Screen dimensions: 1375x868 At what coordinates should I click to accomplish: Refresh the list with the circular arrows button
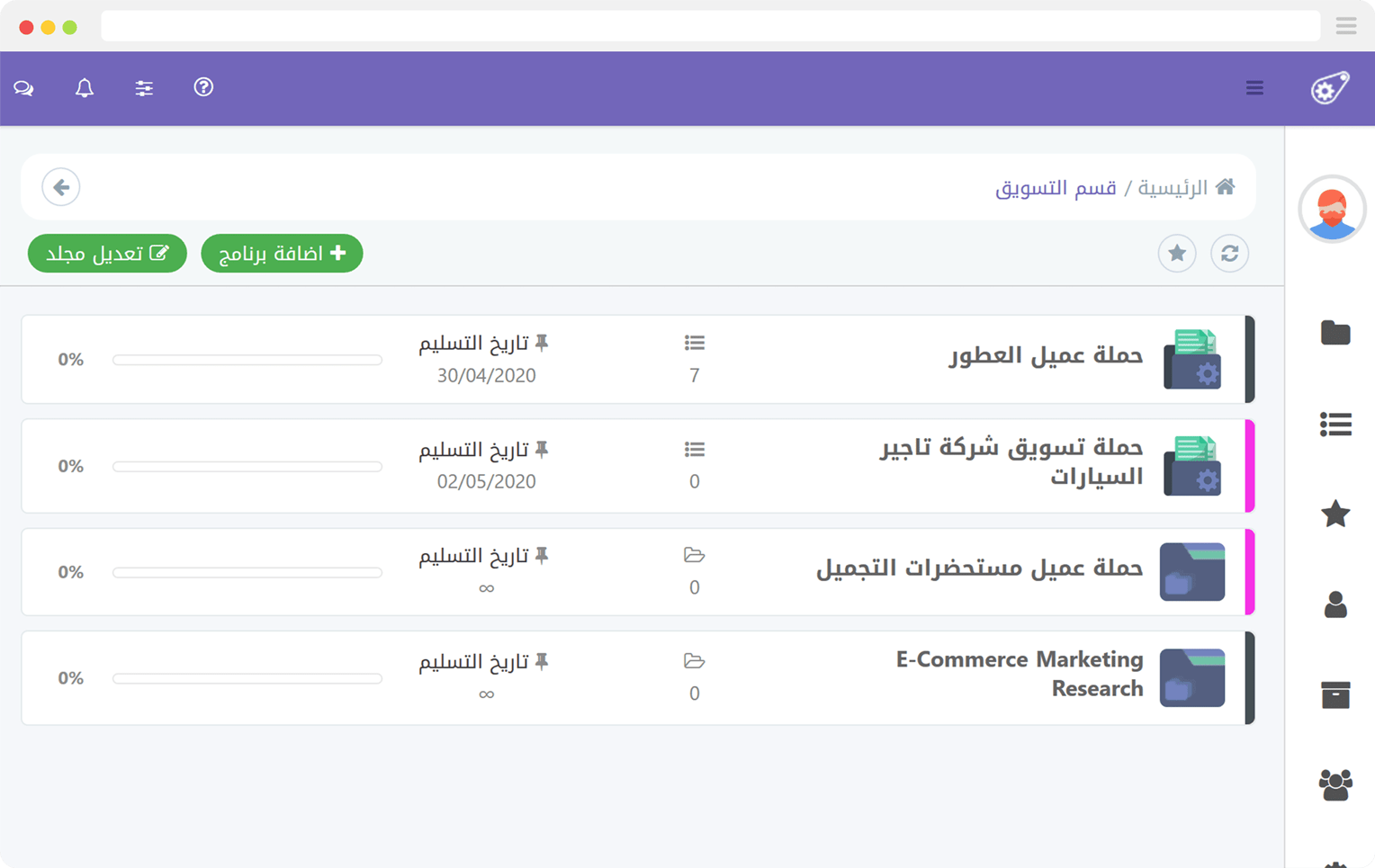tap(1229, 253)
